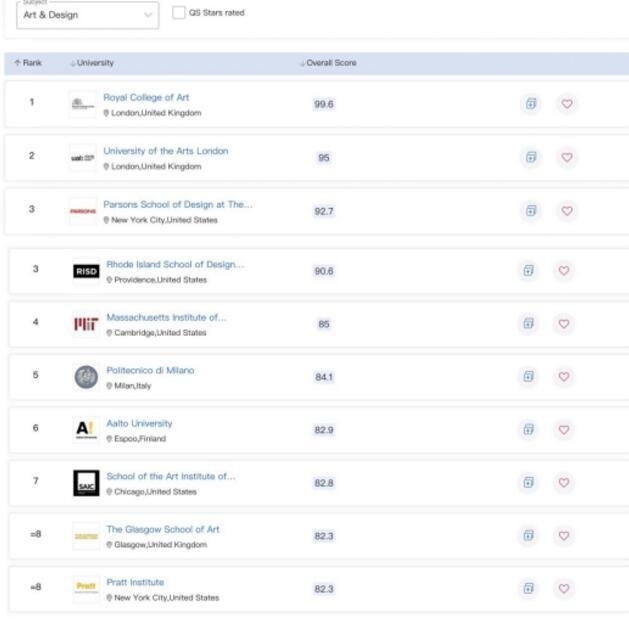Image resolution: width=629 pixels, height=619 pixels.
Task: Click the Glasgow, United Kingdom location
Action: tap(161, 544)
